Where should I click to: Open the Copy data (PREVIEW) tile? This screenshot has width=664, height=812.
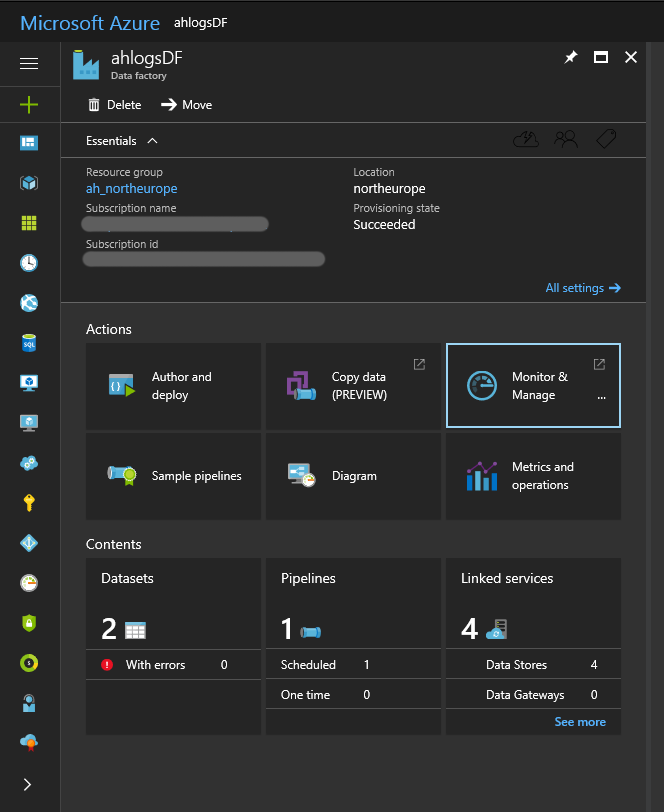[x=353, y=386]
